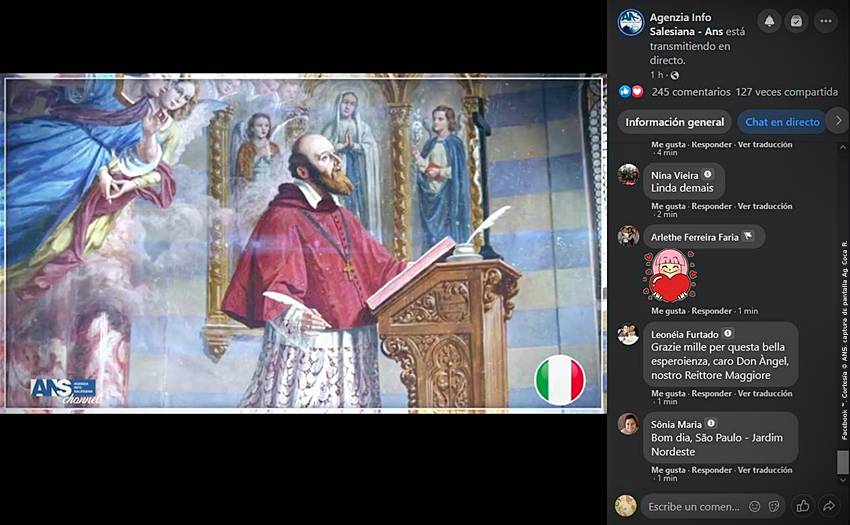Viewport: 850px width, 525px height.
Task: Switch to Información general tab
Action: point(674,122)
